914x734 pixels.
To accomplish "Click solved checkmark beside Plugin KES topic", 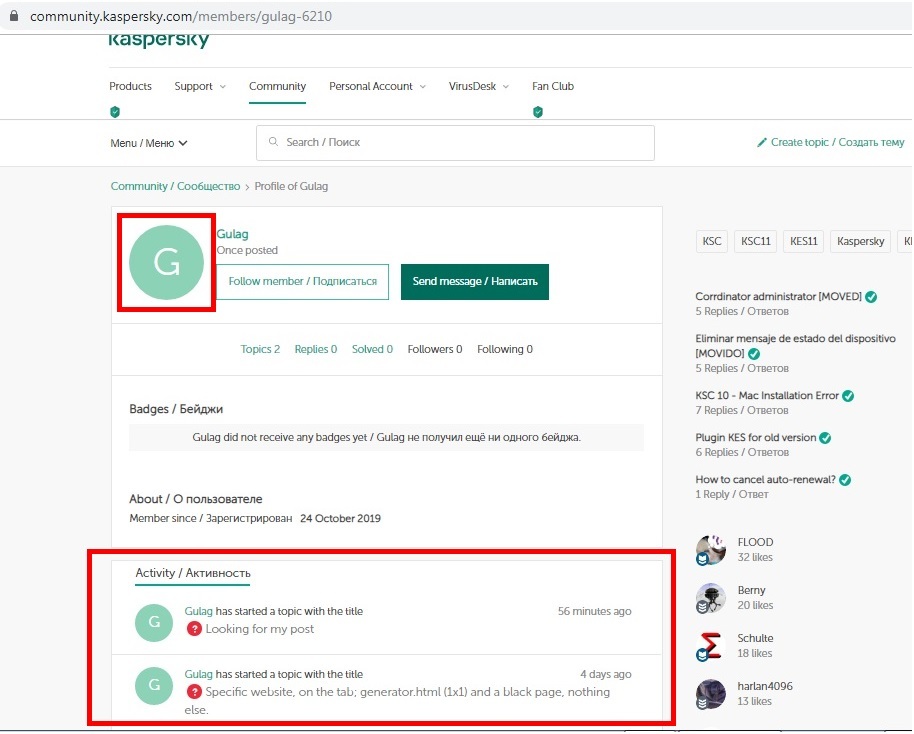I will pos(825,438).
